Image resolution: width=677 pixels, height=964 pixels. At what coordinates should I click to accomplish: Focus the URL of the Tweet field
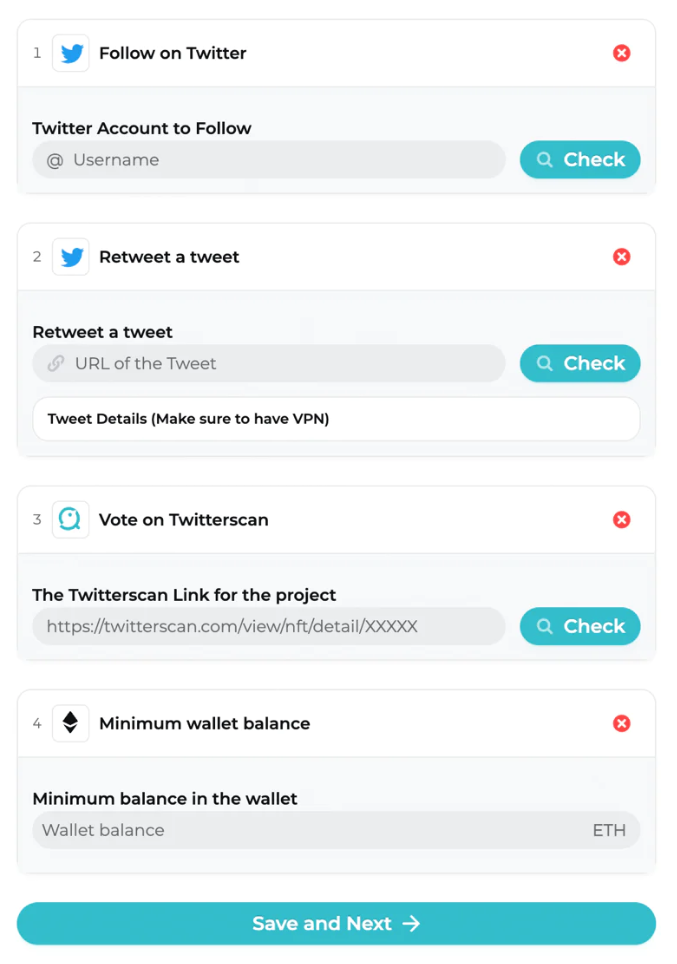(x=269, y=363)
